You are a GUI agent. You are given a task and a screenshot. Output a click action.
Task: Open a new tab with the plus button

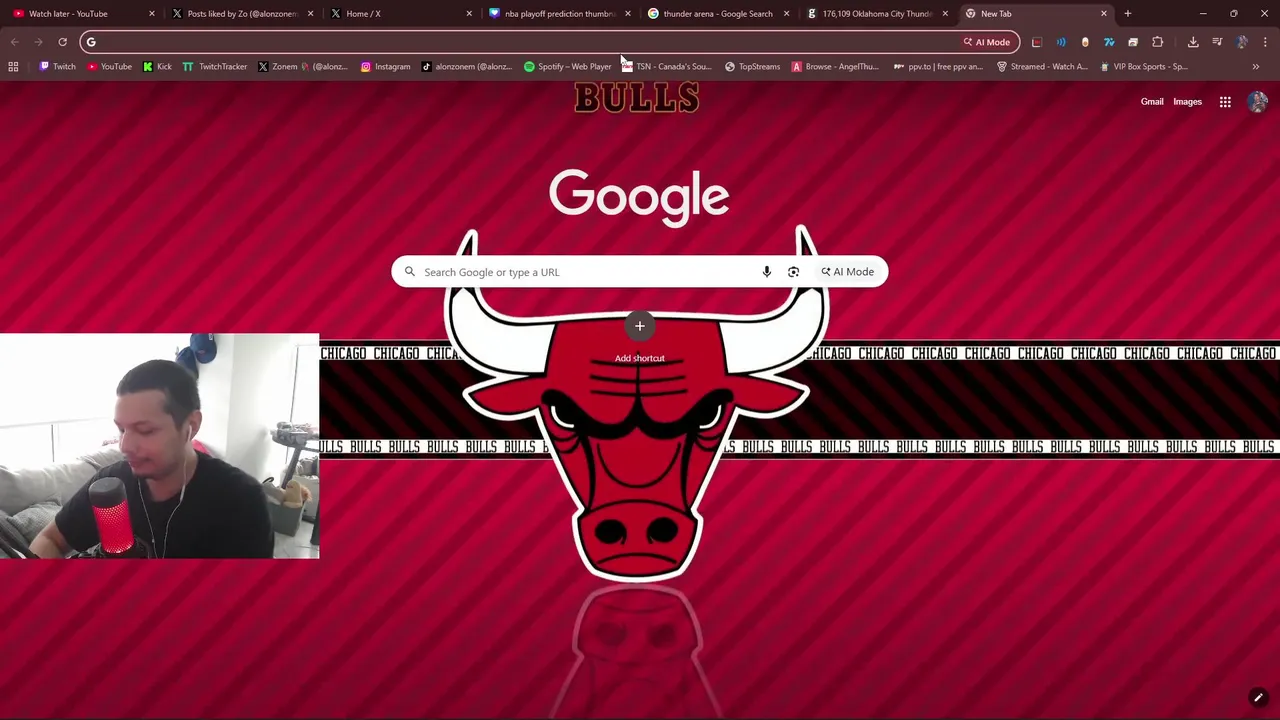point(1127,14)
